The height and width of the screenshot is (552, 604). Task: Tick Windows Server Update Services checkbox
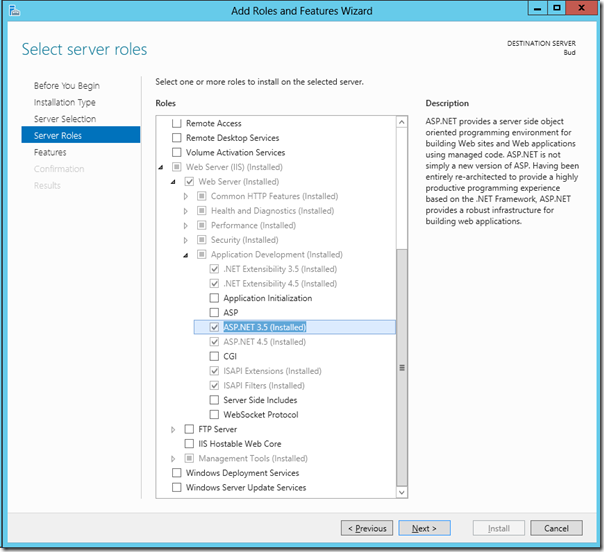click(176, 487)
